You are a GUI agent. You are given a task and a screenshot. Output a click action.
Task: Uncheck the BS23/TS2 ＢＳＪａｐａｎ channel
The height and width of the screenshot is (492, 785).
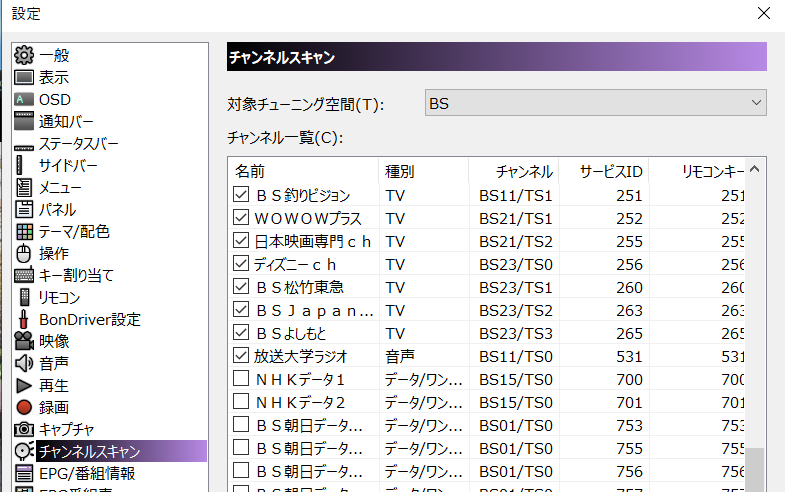coord(241,309)
